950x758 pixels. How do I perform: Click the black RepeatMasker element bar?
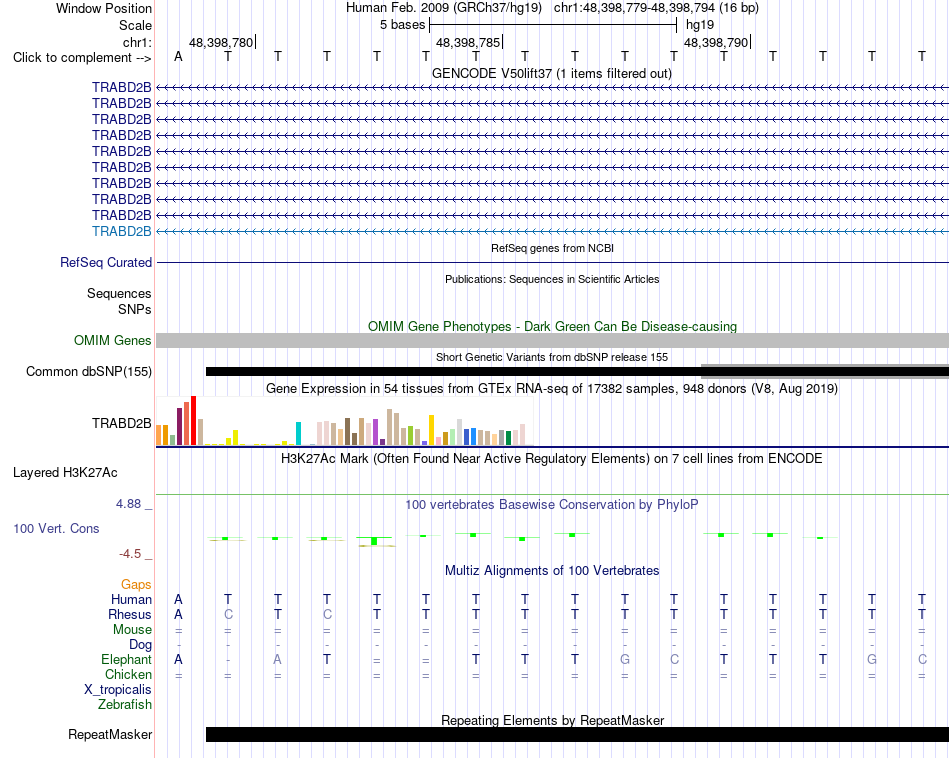pyautogui.click(x=577, y=734)
